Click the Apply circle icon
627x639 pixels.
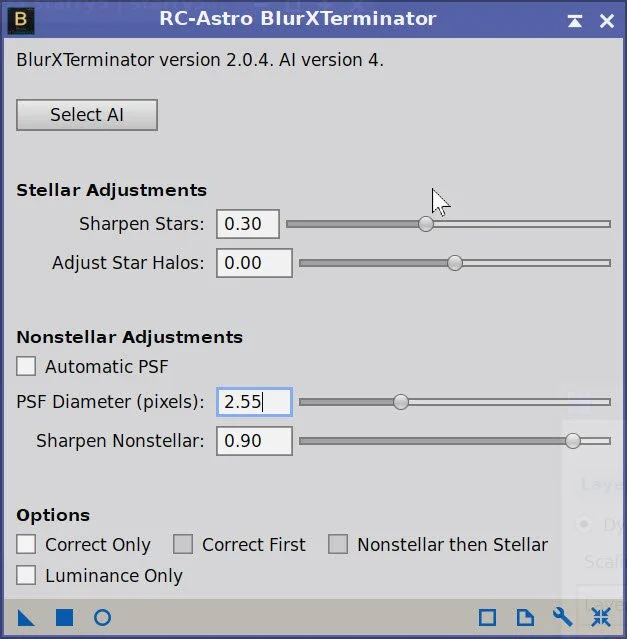pyautogui.click(x=102, y=617)
